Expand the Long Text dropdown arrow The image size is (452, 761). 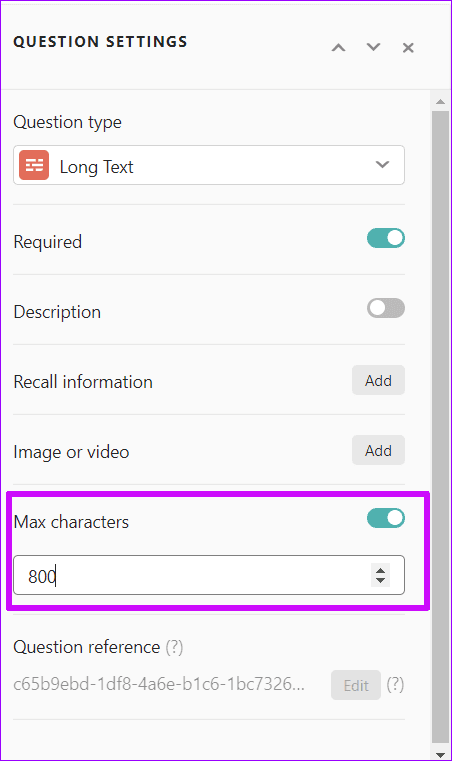(x=383, y=165)
